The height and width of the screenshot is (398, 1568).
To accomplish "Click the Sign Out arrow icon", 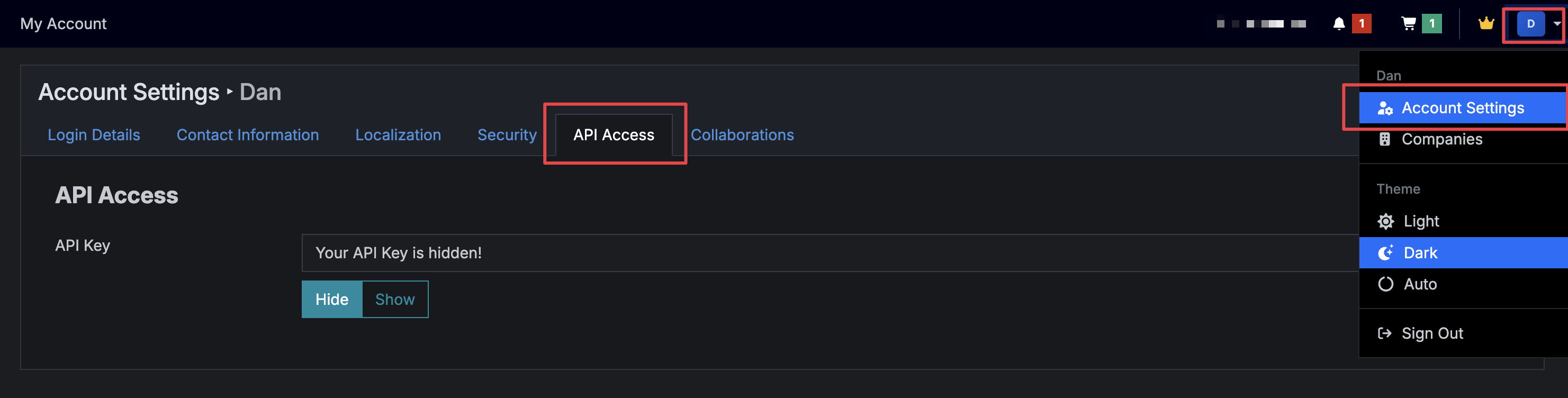I will click(1384, 333).
